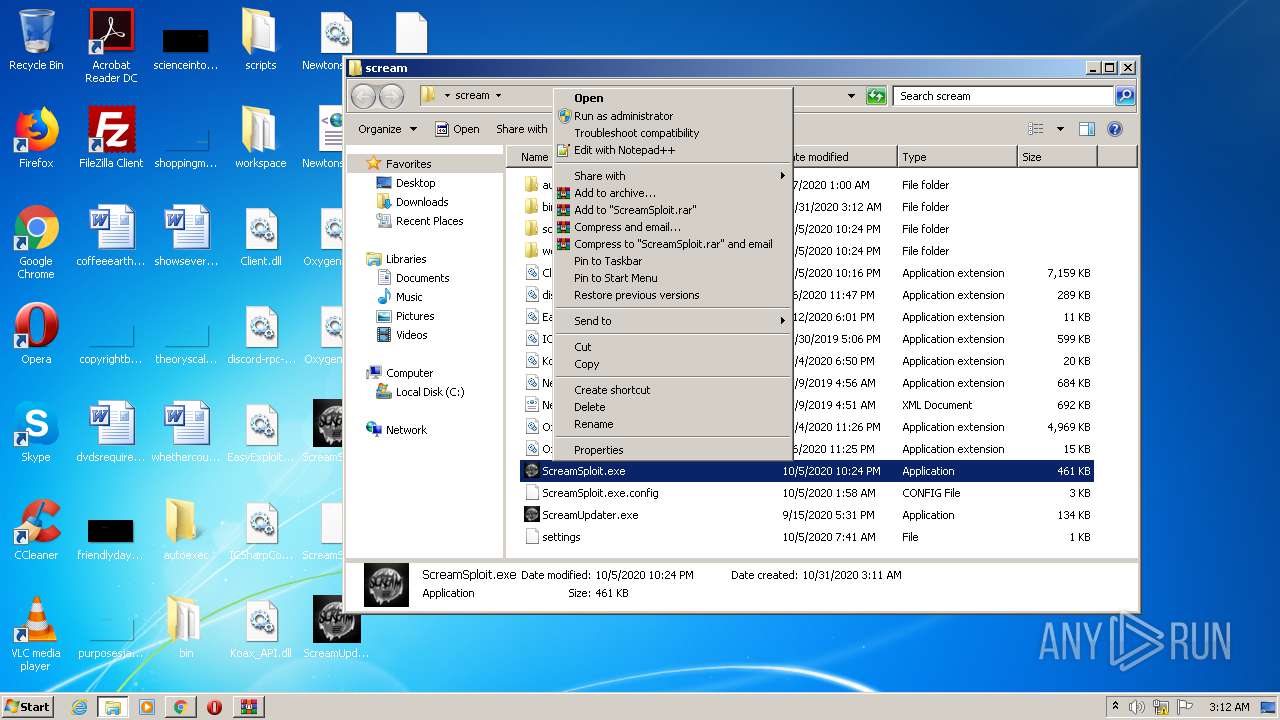
Task: Choose Add to "ScreamSploit.rar"
Action: pyautogui.click(x=673, y=210)
